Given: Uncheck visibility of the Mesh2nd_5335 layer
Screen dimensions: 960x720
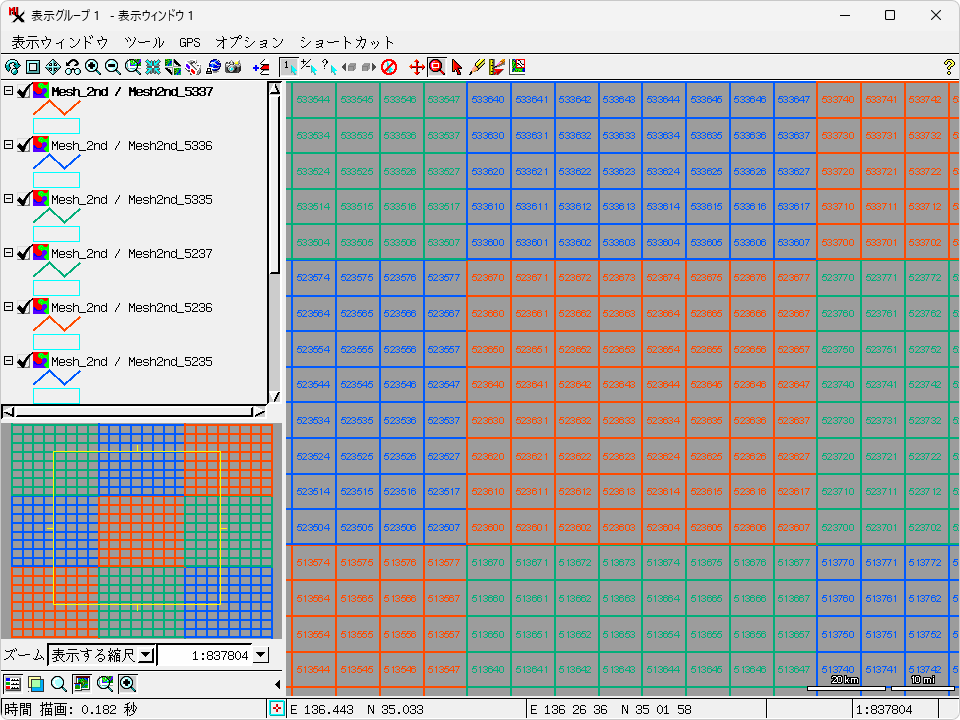Looking at the screenshot, I should (x=25, y=200).
